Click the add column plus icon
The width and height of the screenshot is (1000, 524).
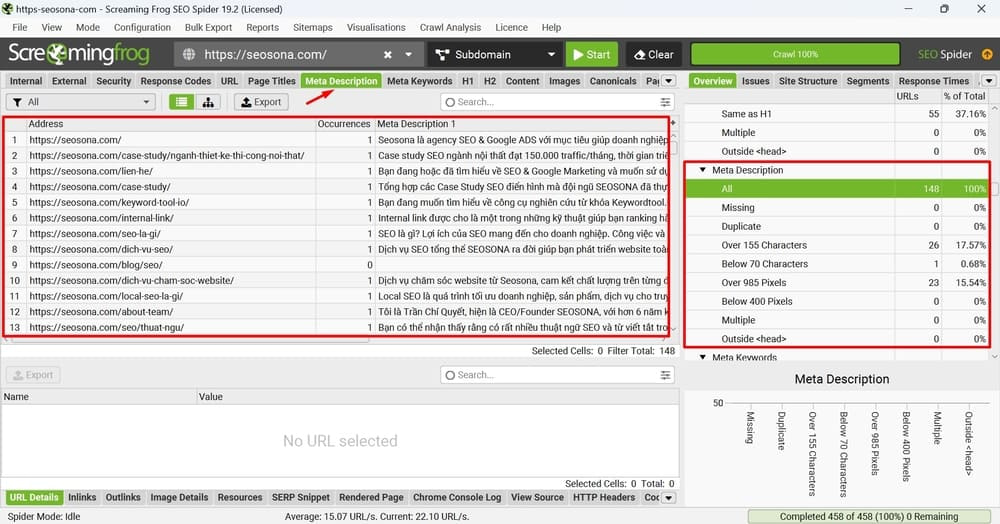673,122
